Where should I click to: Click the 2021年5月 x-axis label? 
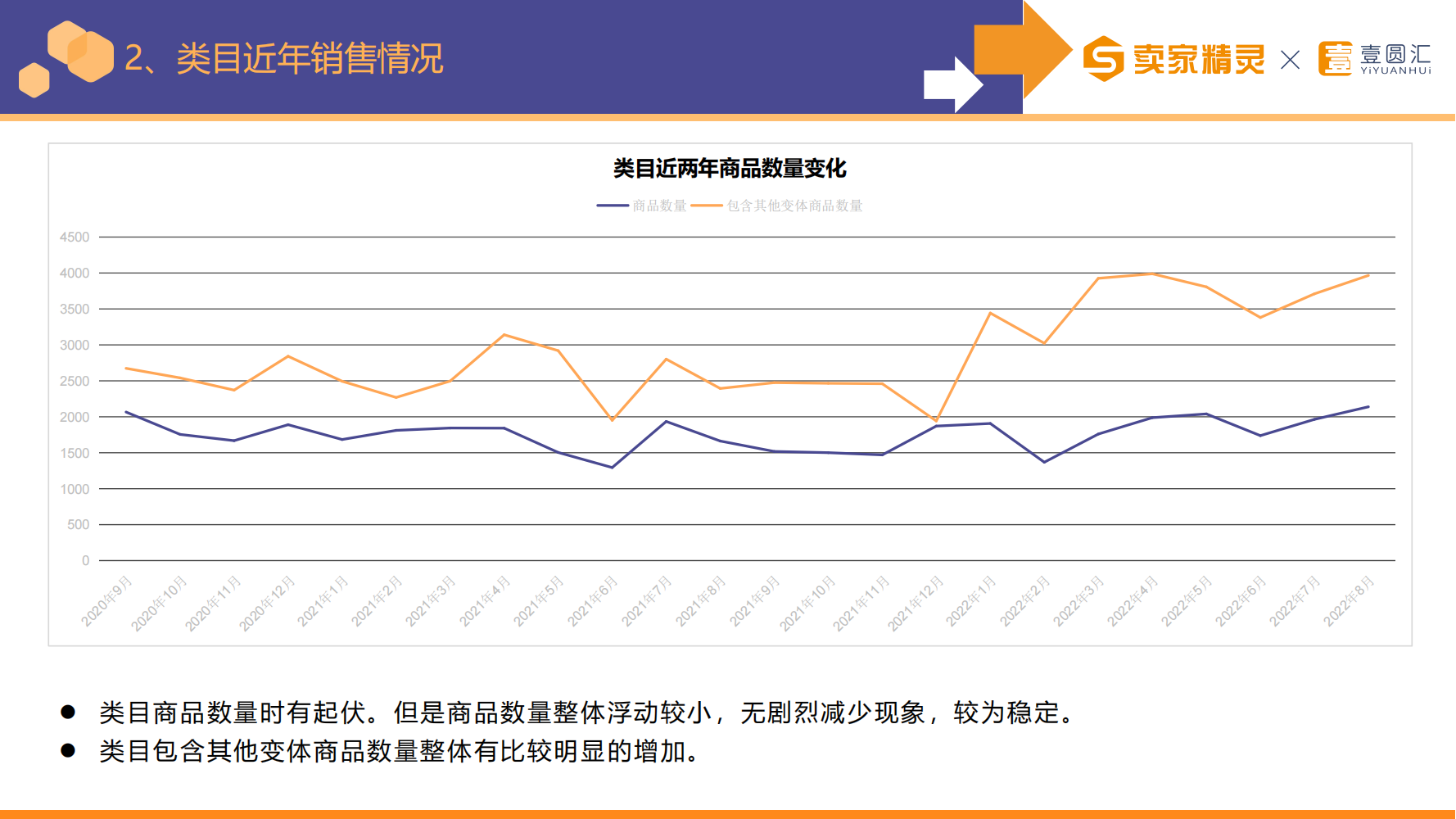[x=539, y=601]
